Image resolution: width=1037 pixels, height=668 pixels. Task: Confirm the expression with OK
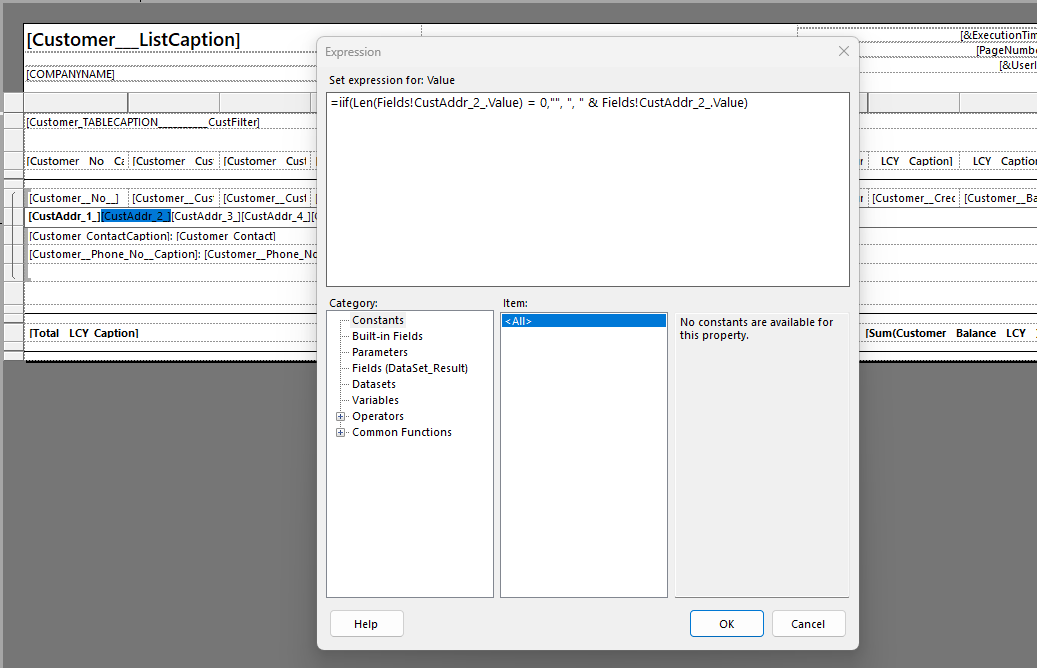click(726, 623)
